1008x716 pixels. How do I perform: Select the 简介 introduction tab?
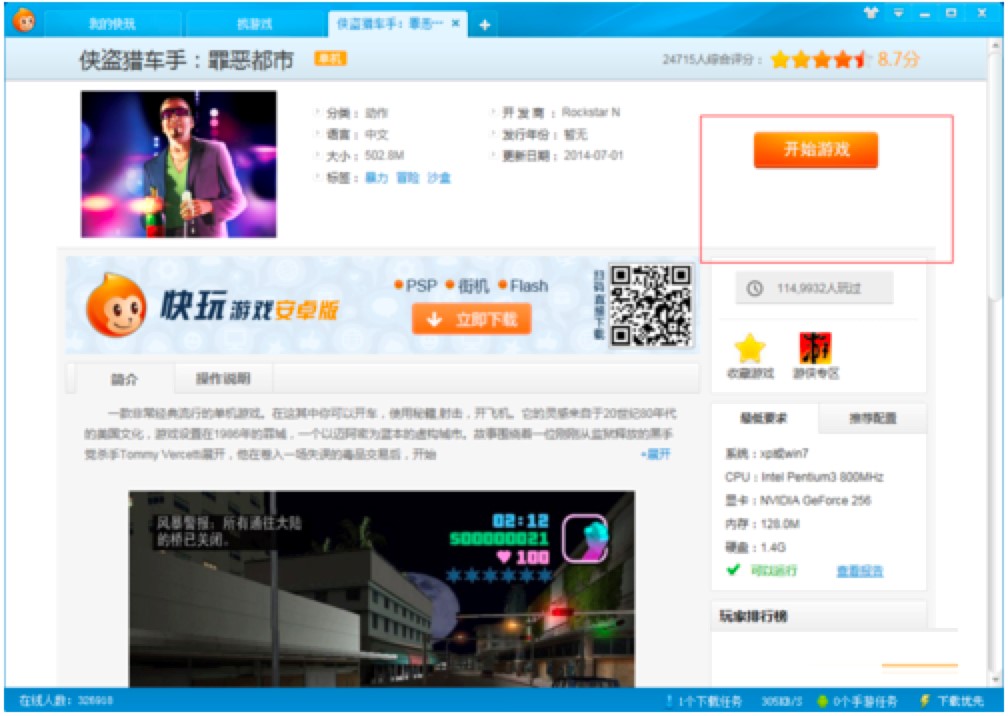125,380
